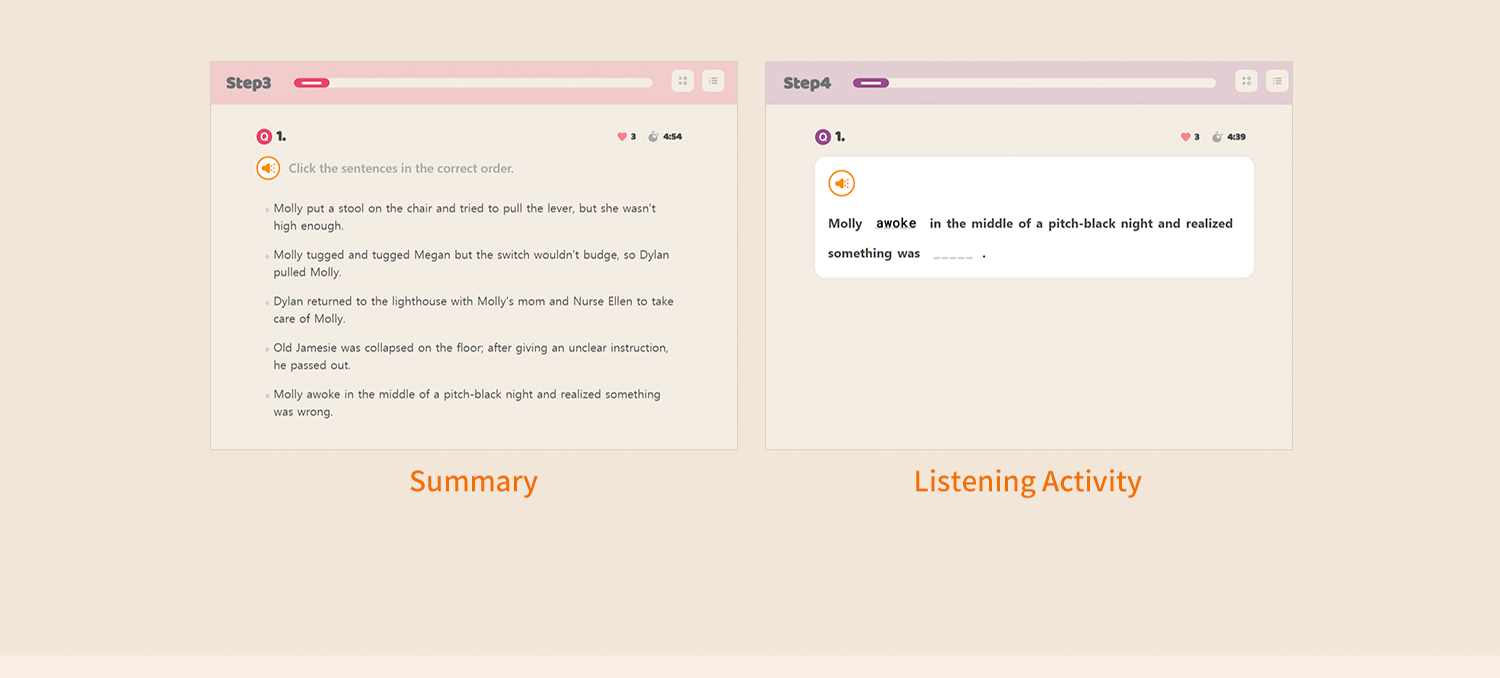Open the list icon in Step4 header
This screenshot has height=678, width=1500.
(x=1277, y=81)
